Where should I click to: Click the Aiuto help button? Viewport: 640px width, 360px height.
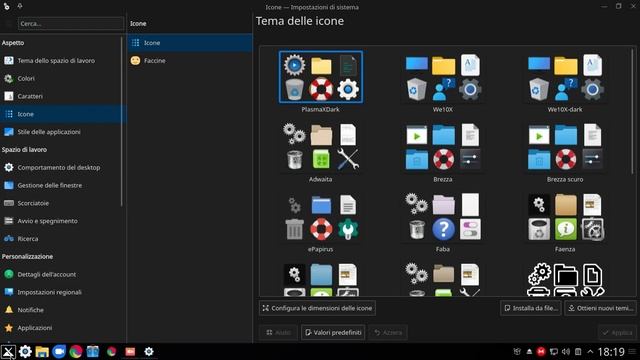coord(278,332)
